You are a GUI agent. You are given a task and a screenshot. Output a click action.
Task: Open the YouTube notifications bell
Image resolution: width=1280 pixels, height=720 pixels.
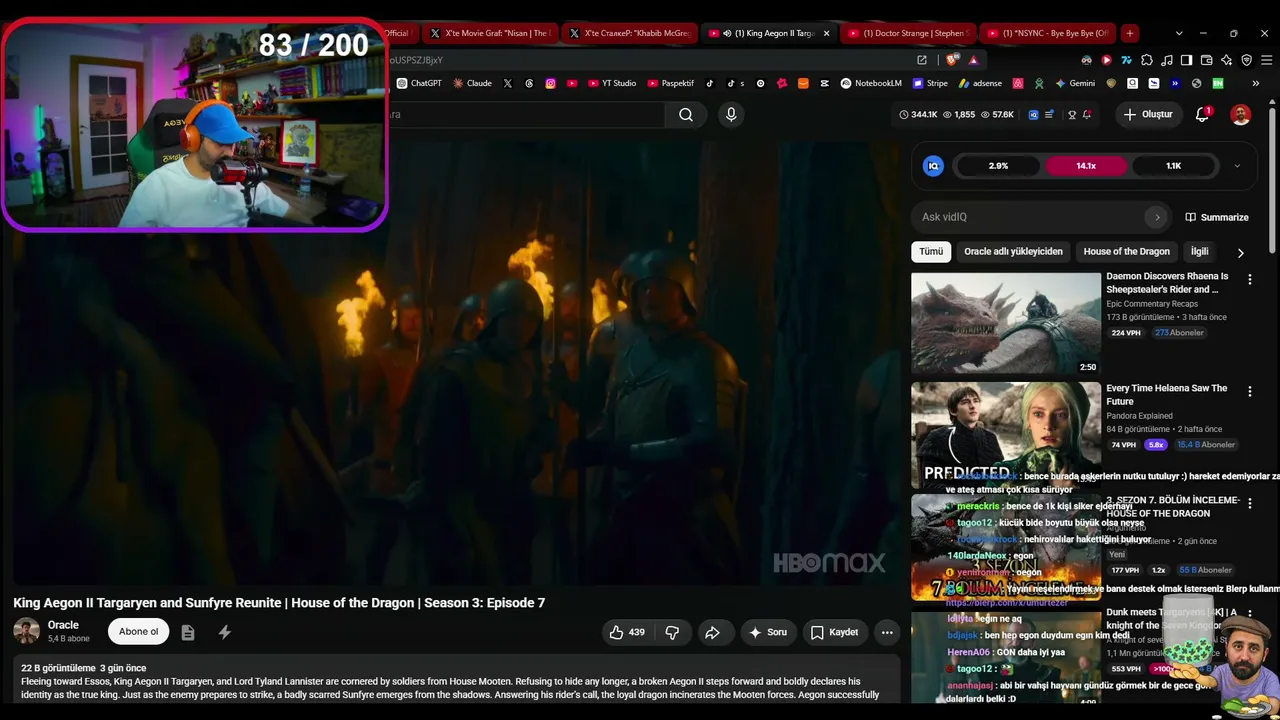[1203, 115]
